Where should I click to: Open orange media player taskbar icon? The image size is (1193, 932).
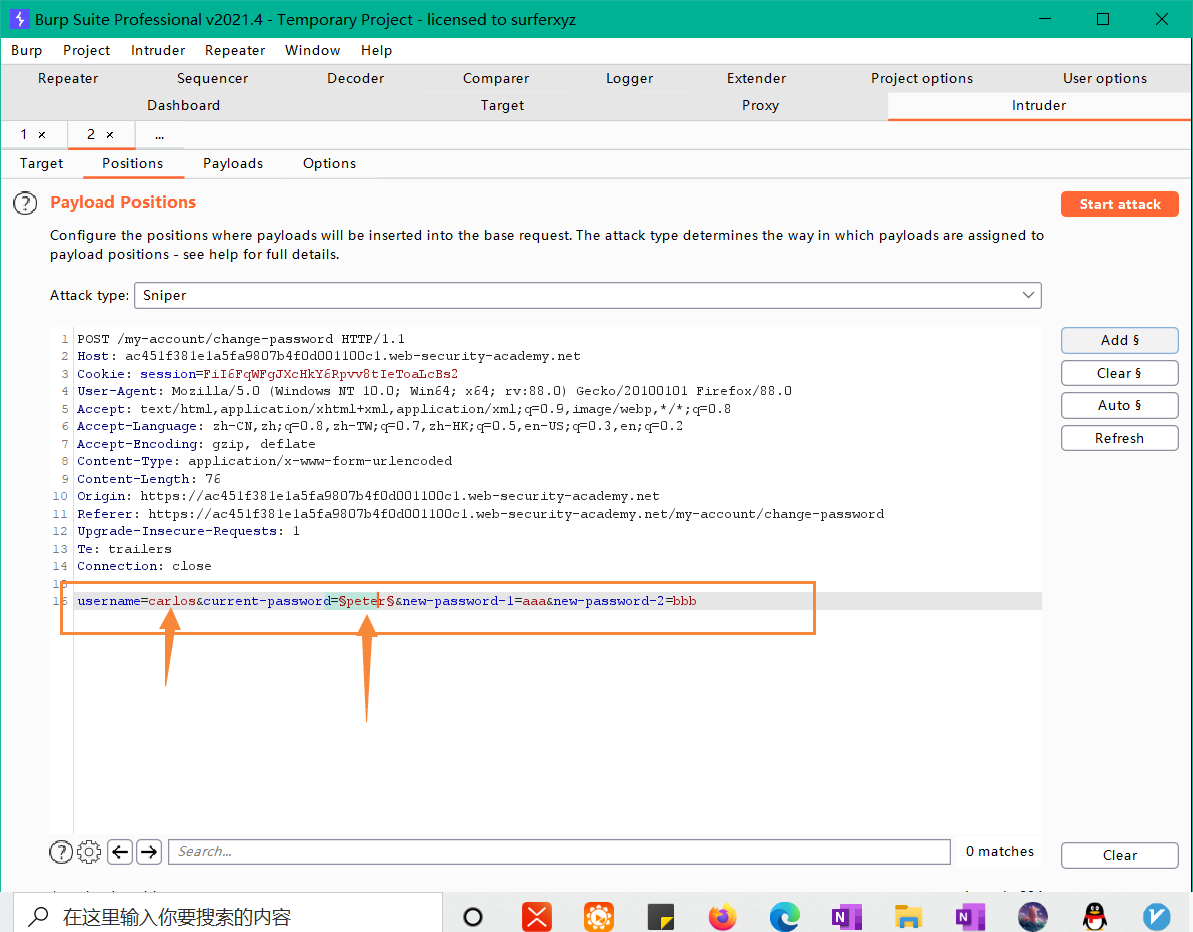599,917
